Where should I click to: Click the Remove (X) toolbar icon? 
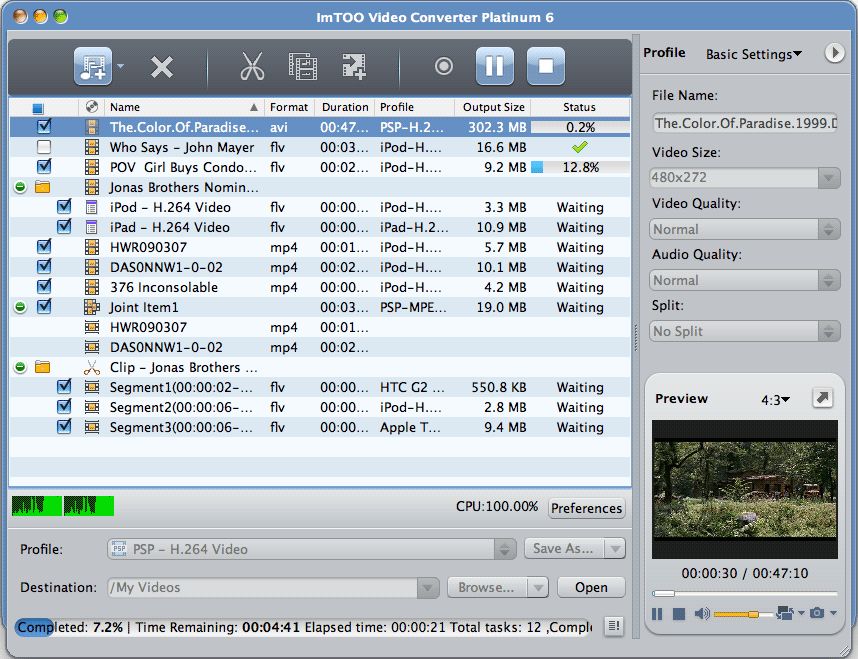(x=162, y=67)
